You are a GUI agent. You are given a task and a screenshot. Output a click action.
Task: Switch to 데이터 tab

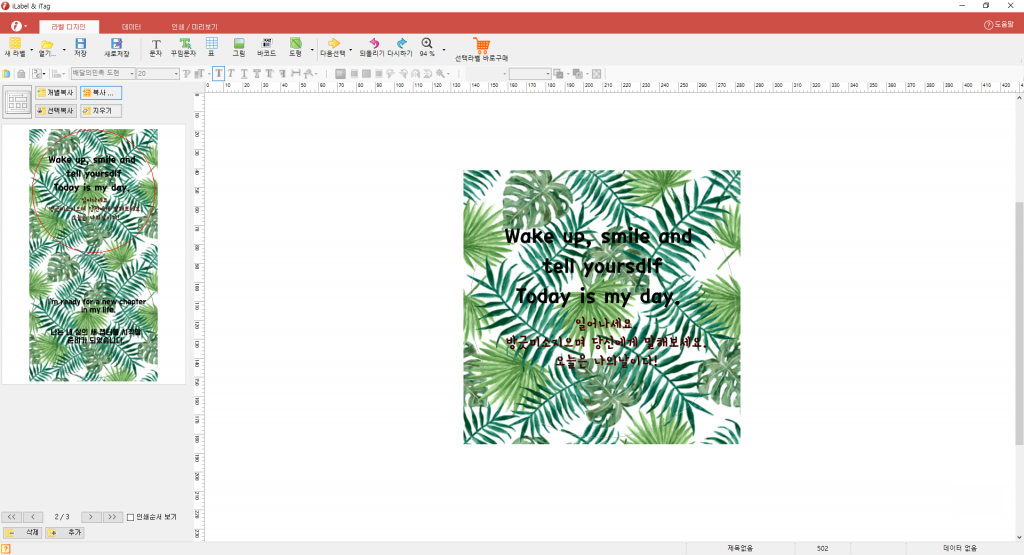(131, 27)
